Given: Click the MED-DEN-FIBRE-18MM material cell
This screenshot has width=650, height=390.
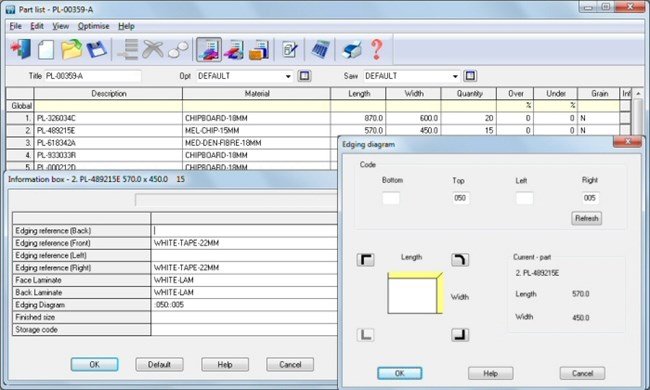Looking at the screenshot, I should [256, 143].
